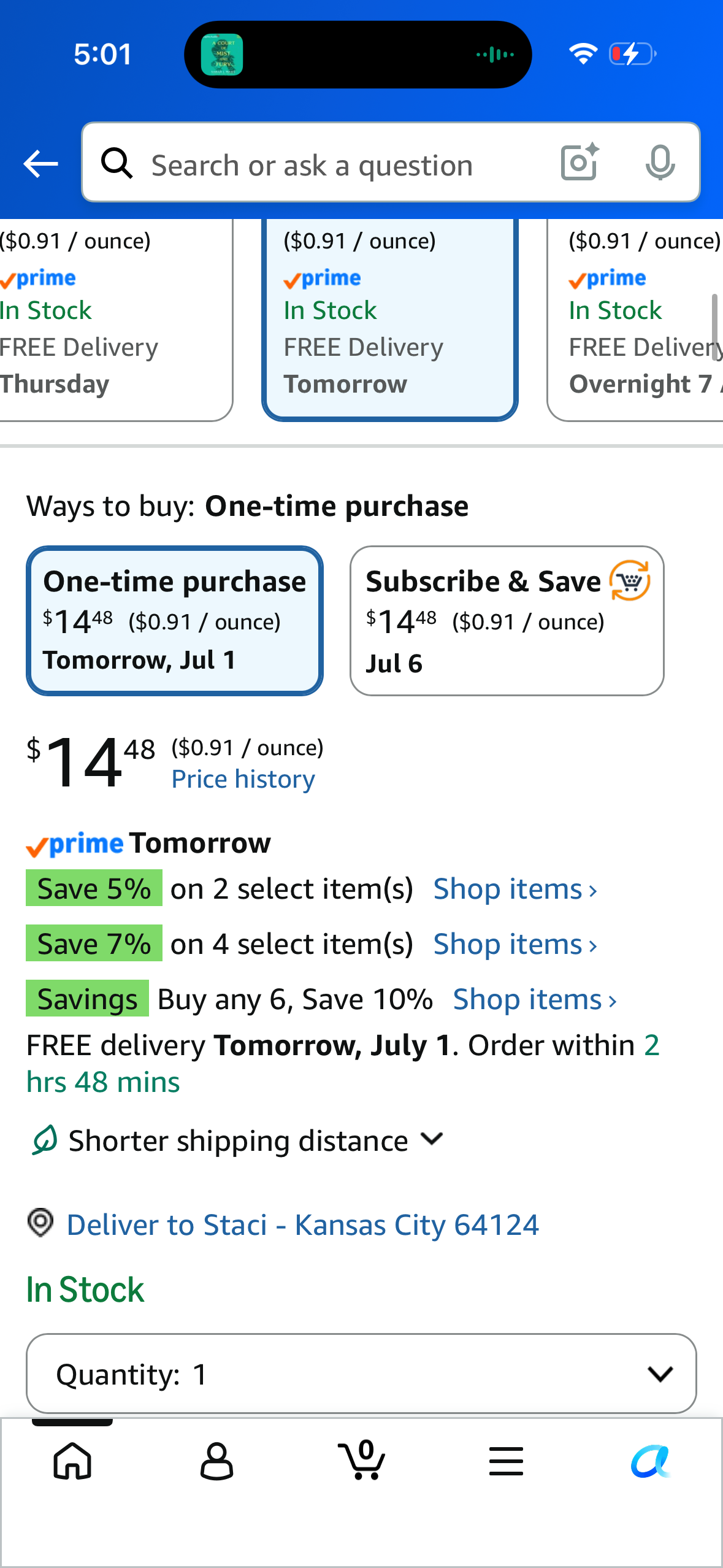Change delivery address Kansas City 64124
Image resolution: width=723 pixels, height=1568 pixels.
click(x=303, y=1225)
